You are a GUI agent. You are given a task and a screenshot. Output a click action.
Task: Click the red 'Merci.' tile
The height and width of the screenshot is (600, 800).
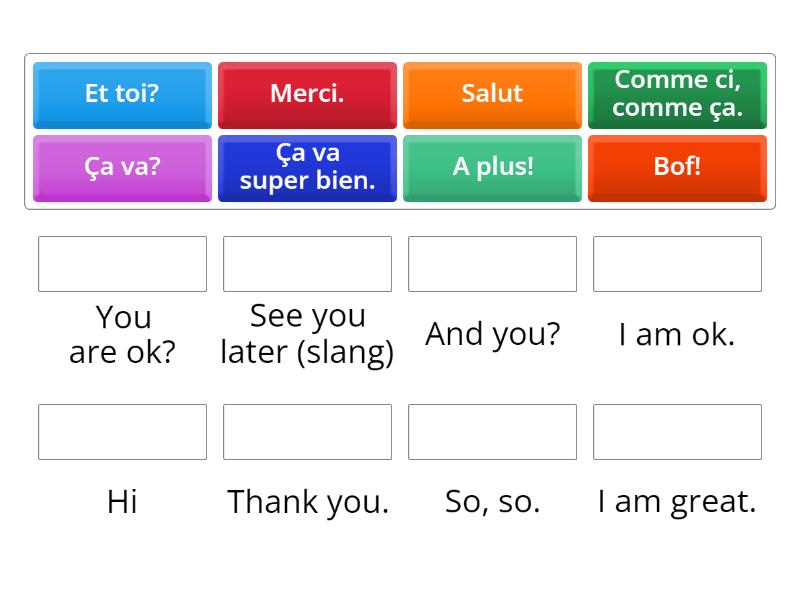307,94
